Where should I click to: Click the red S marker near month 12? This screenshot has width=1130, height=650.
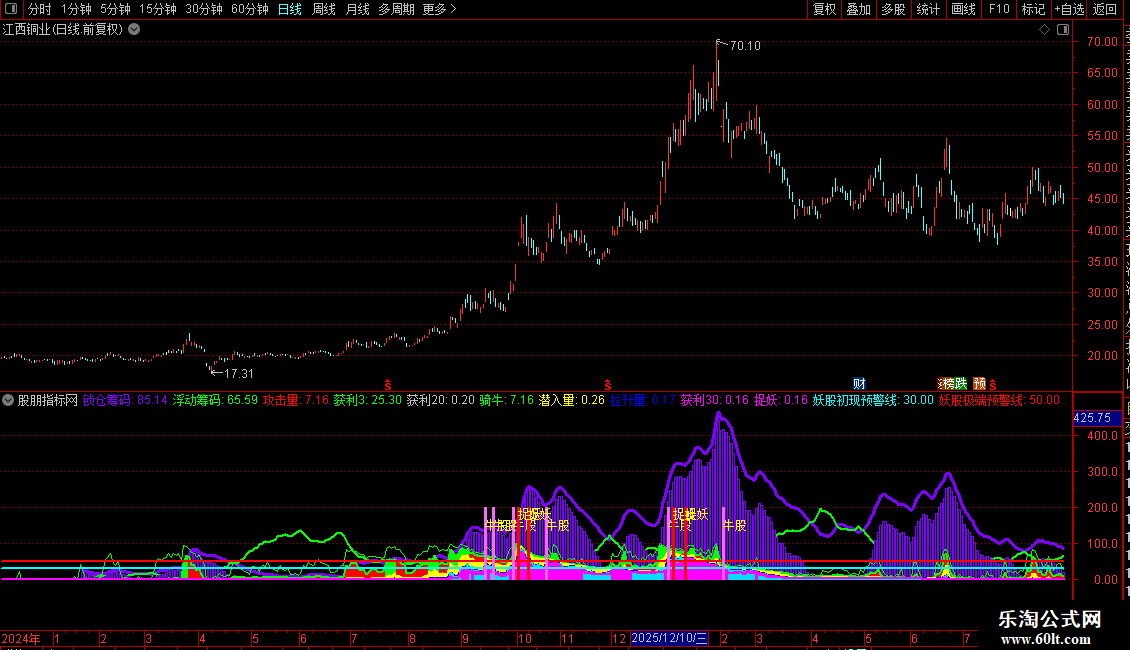[608, 385]
